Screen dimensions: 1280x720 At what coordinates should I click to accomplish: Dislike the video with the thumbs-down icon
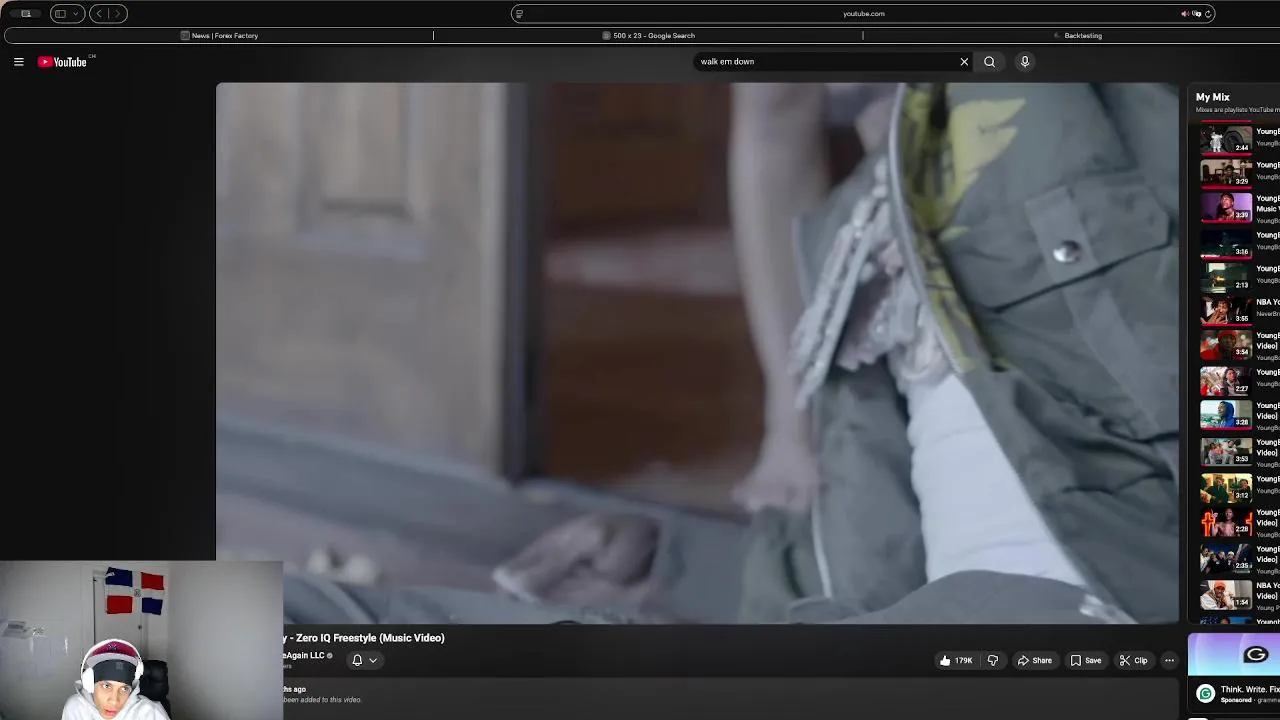click(992, 661)
